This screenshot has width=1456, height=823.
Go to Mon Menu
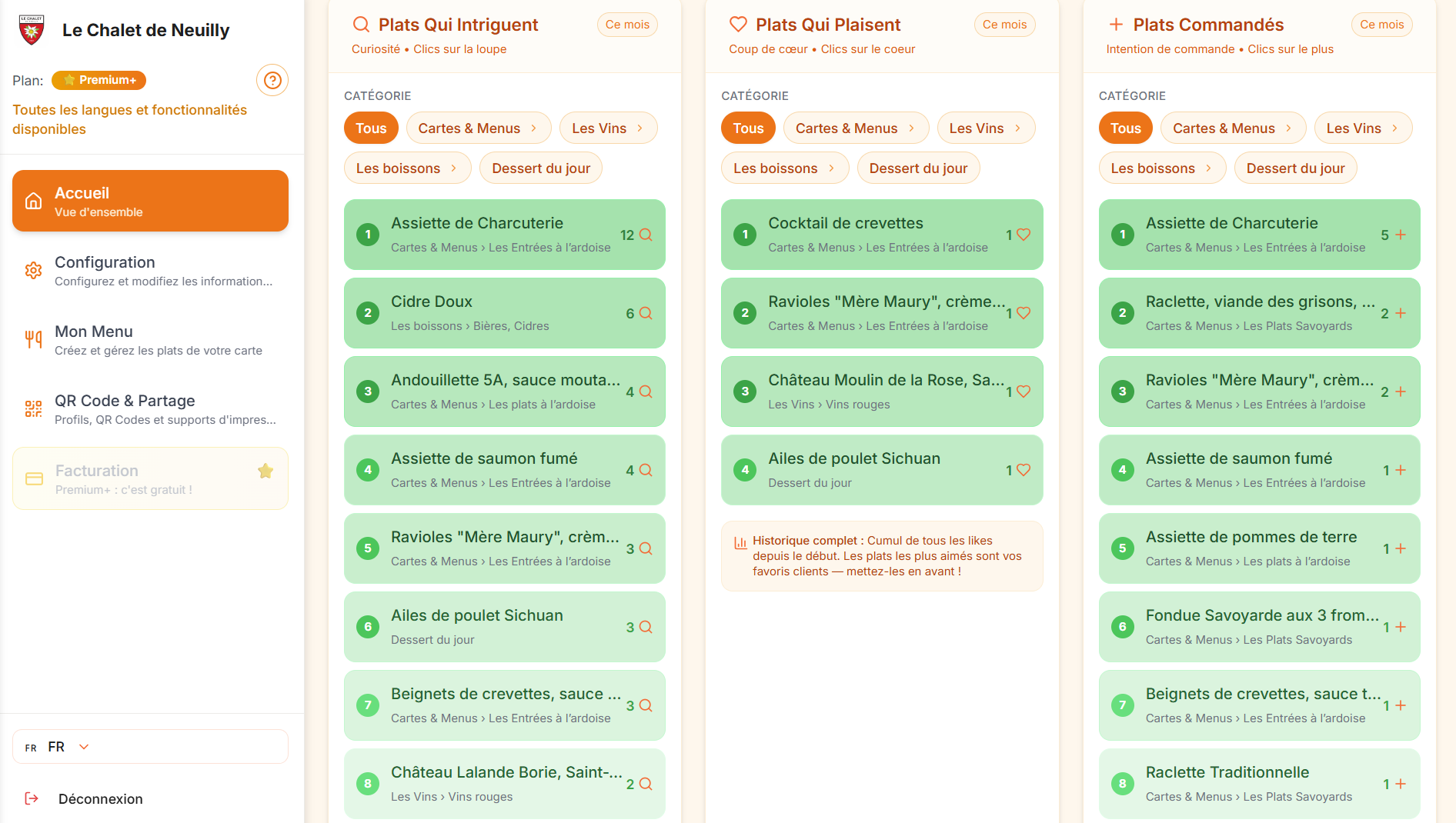(x=150, y=340)
